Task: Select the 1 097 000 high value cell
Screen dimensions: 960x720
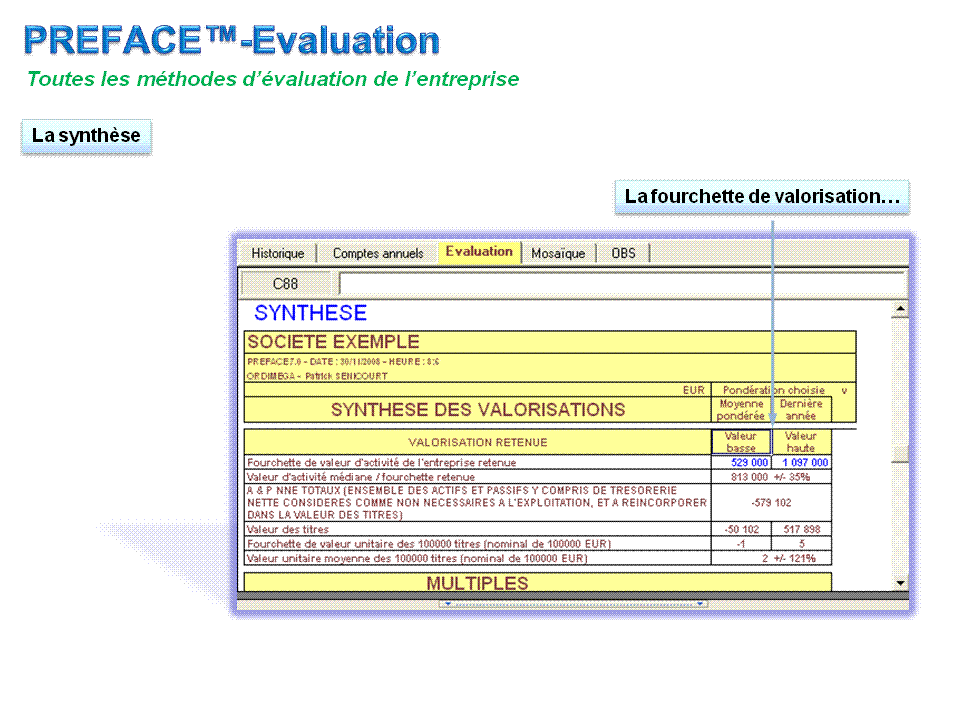Action: point(801,462)
